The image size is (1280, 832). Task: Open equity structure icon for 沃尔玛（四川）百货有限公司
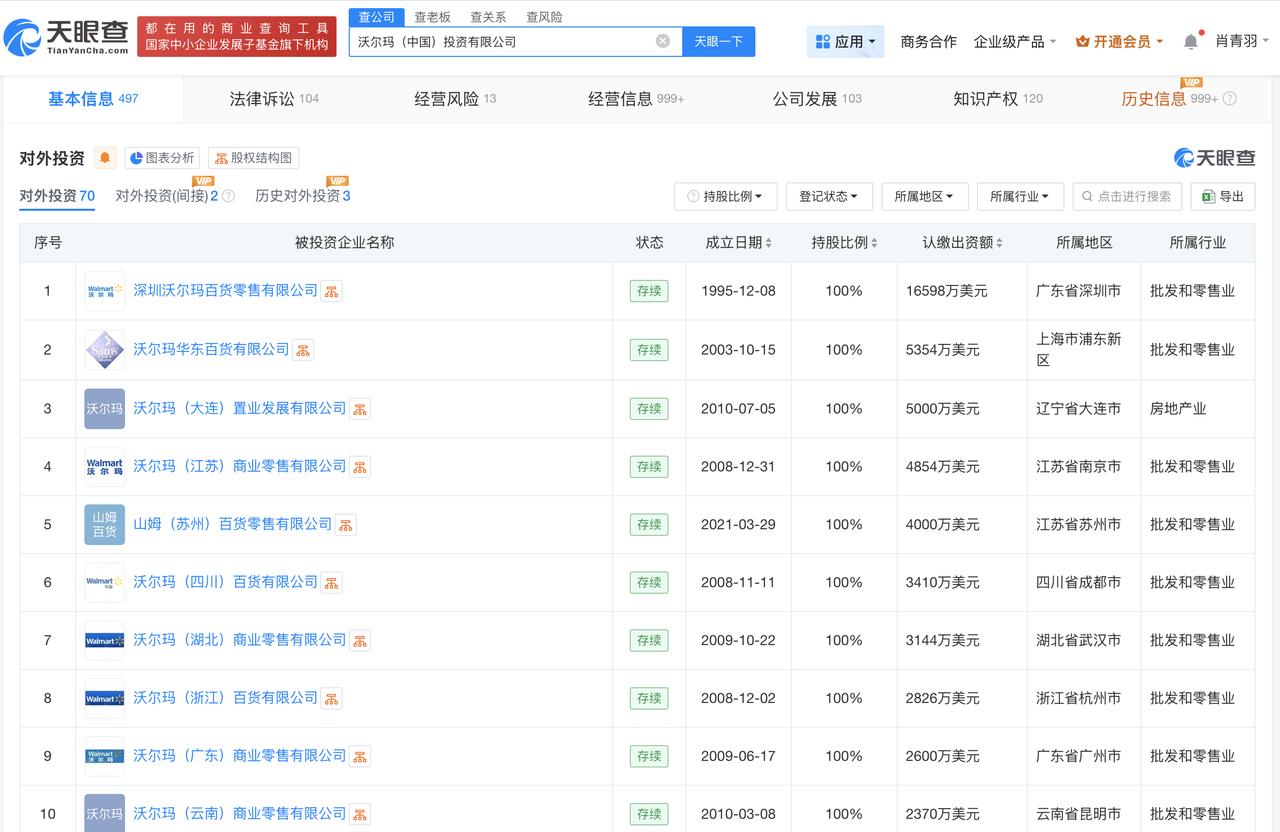[x=332, y=583]
